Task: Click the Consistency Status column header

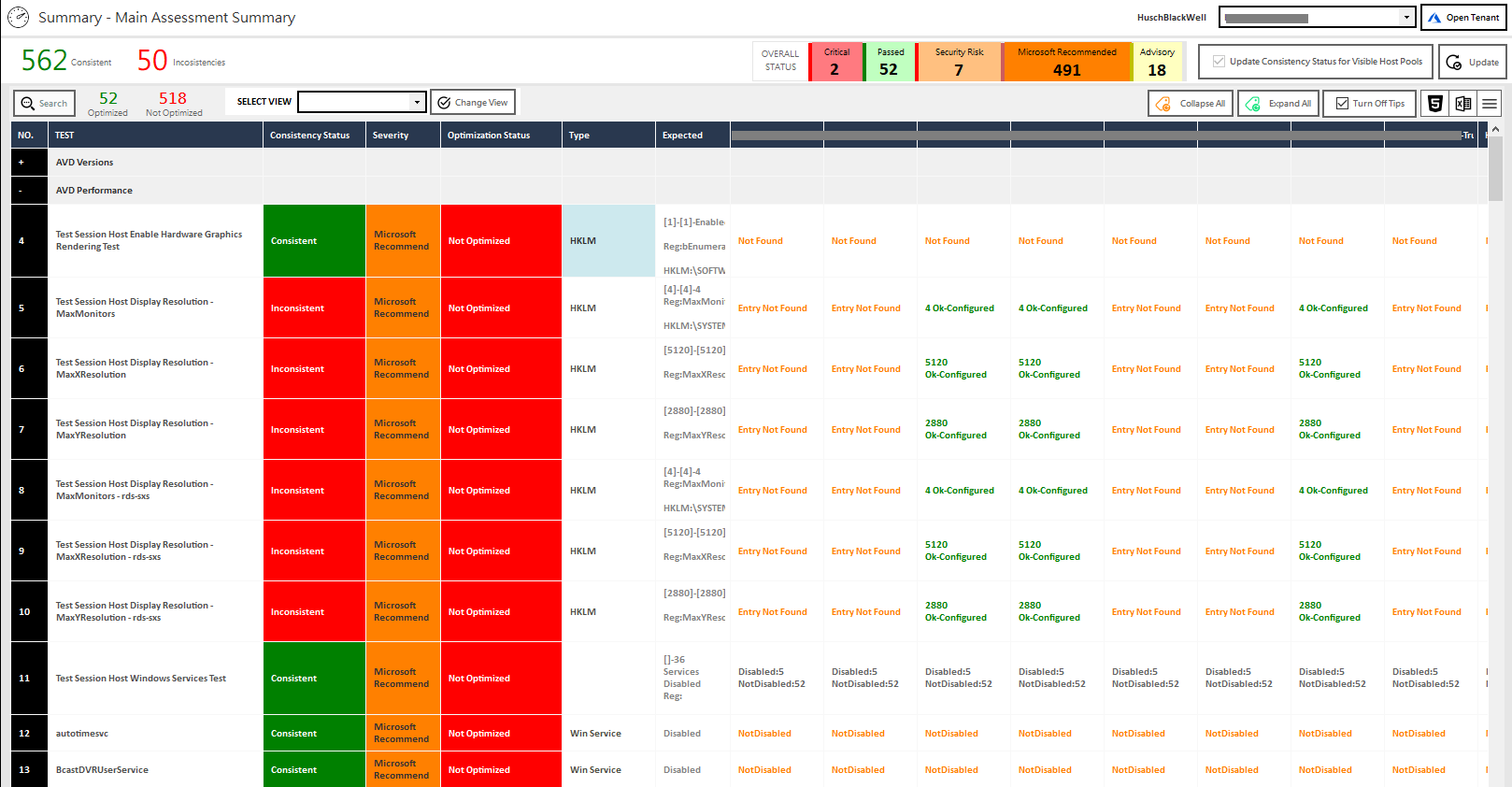Action: click(x=309, y=136)
